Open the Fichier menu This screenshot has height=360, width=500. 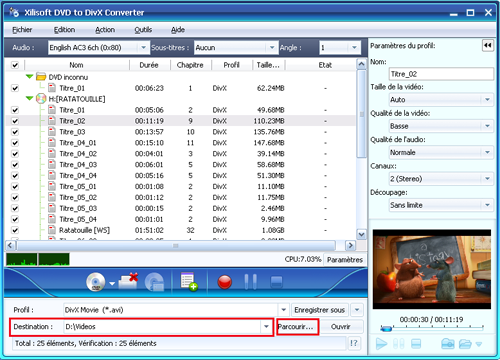point(22,30)
